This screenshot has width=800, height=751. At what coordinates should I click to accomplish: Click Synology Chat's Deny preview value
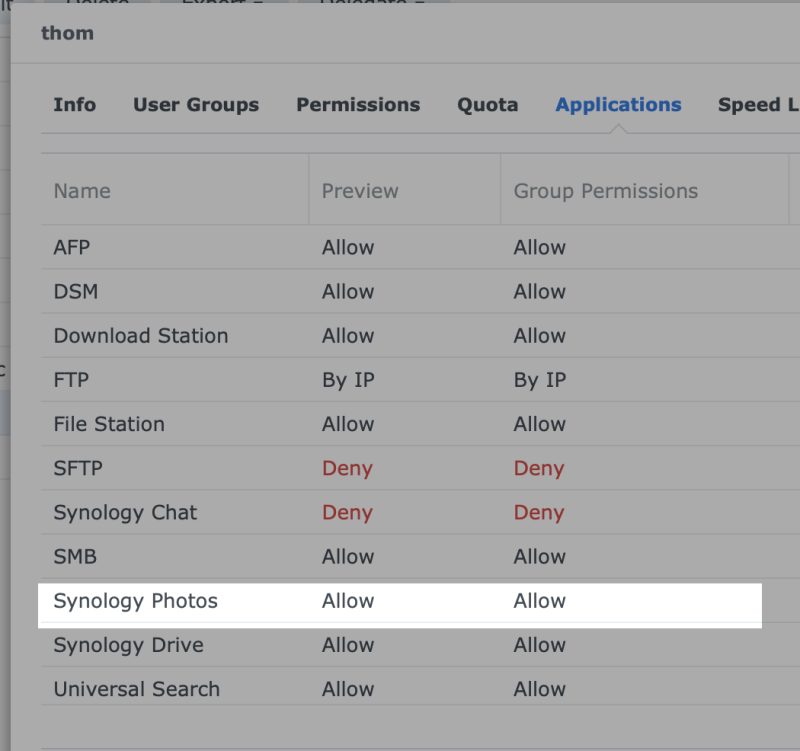[x=347, y=513]
